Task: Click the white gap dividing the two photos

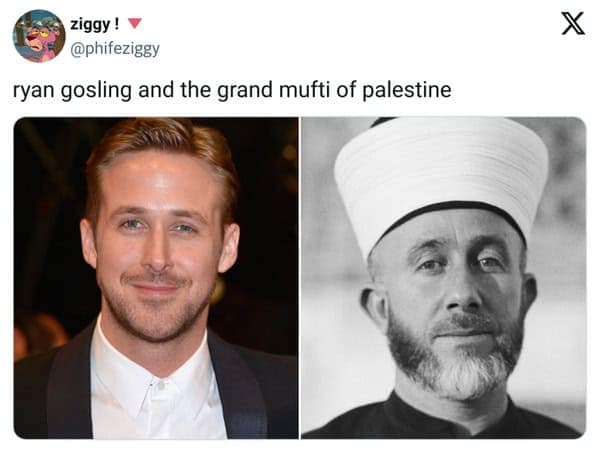Action: point(300,278)
